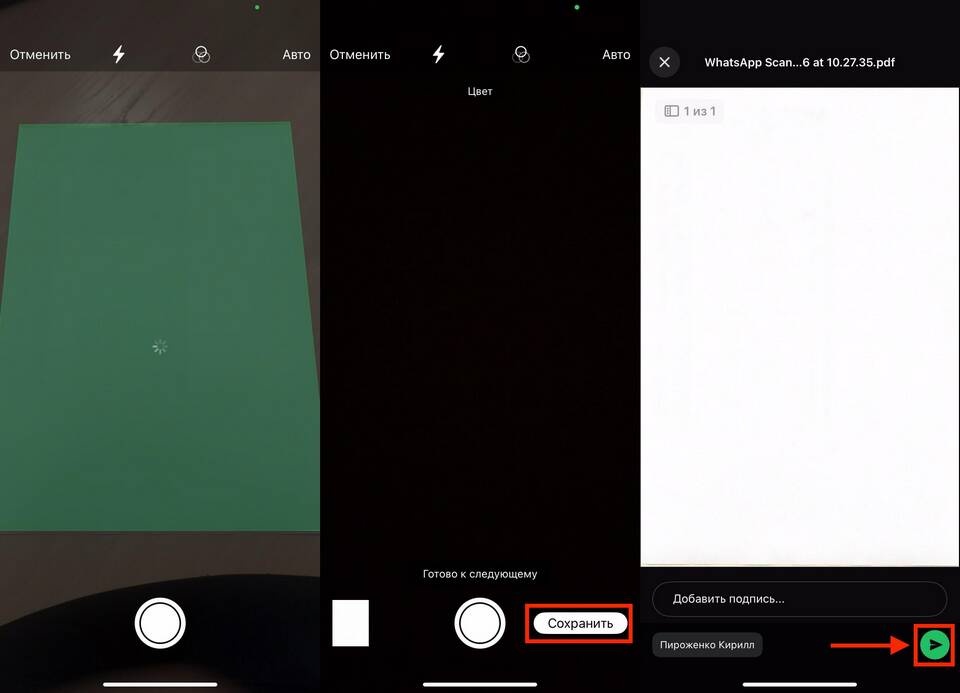Toggle Авто capture mode on the middle screen
The image size is (960, 693).
[616, 54]
